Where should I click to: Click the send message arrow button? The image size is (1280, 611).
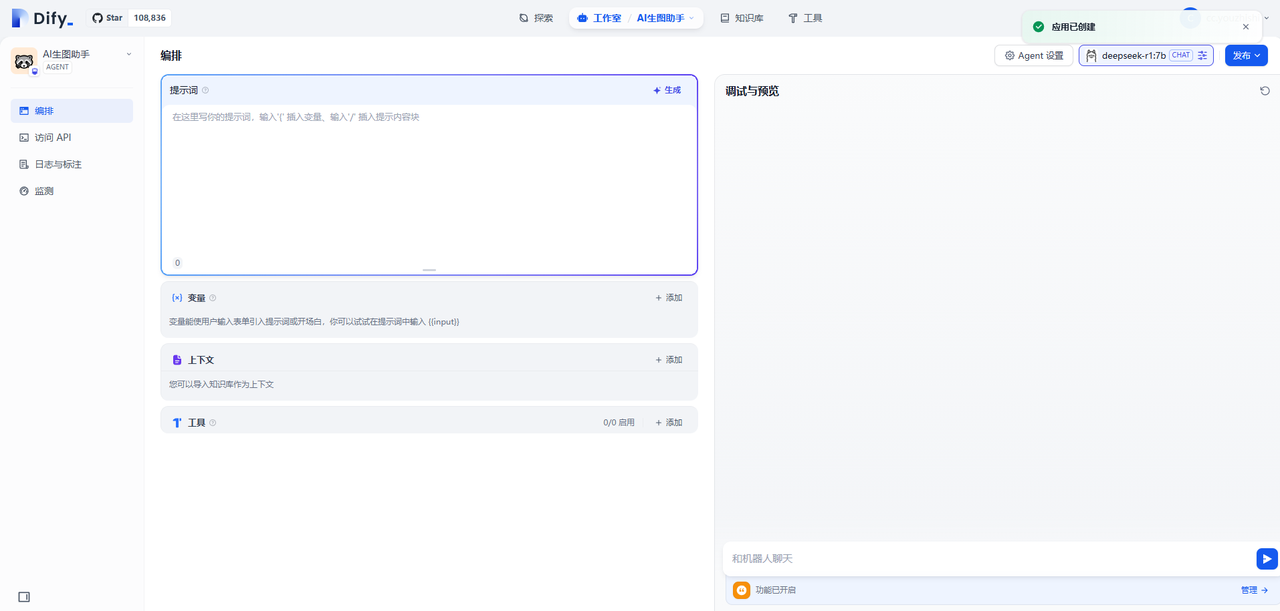pyautogui.click(x=1266, y=559)
